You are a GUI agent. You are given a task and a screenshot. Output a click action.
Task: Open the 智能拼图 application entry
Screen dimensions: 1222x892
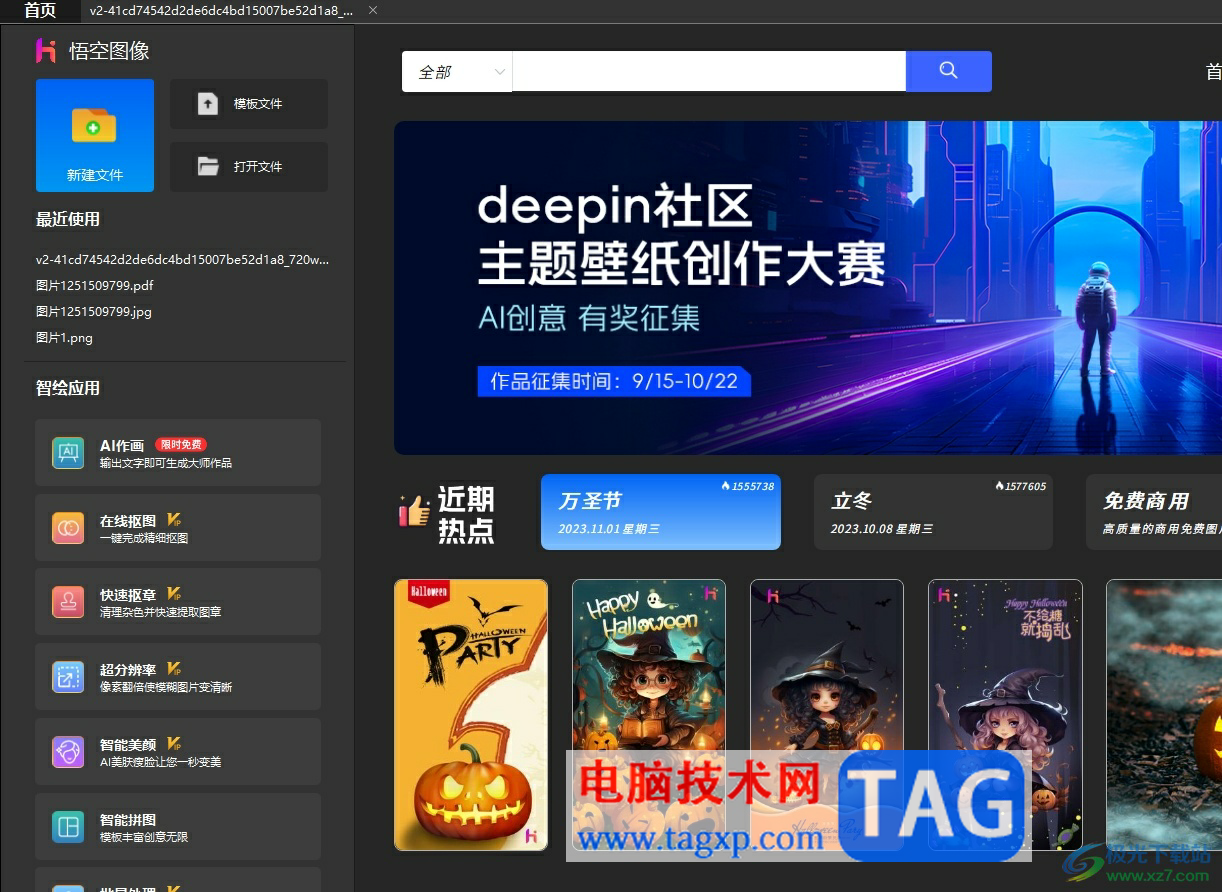tap(178, 827)
